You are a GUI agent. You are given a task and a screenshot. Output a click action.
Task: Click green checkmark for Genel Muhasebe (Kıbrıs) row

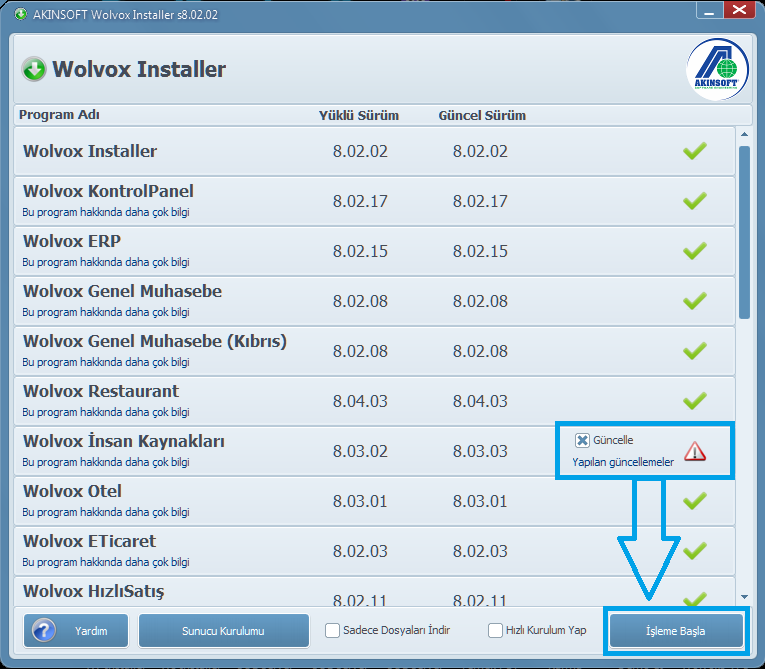[x=695, y=351]
